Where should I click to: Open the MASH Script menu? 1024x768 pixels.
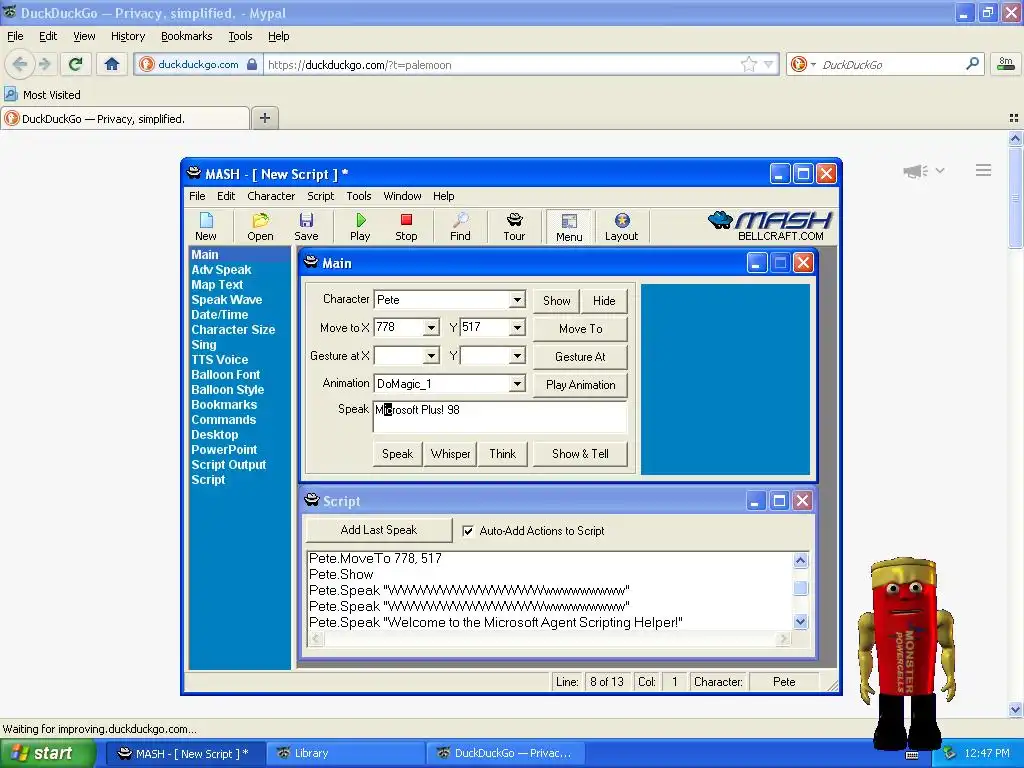(x=321, y=196)
